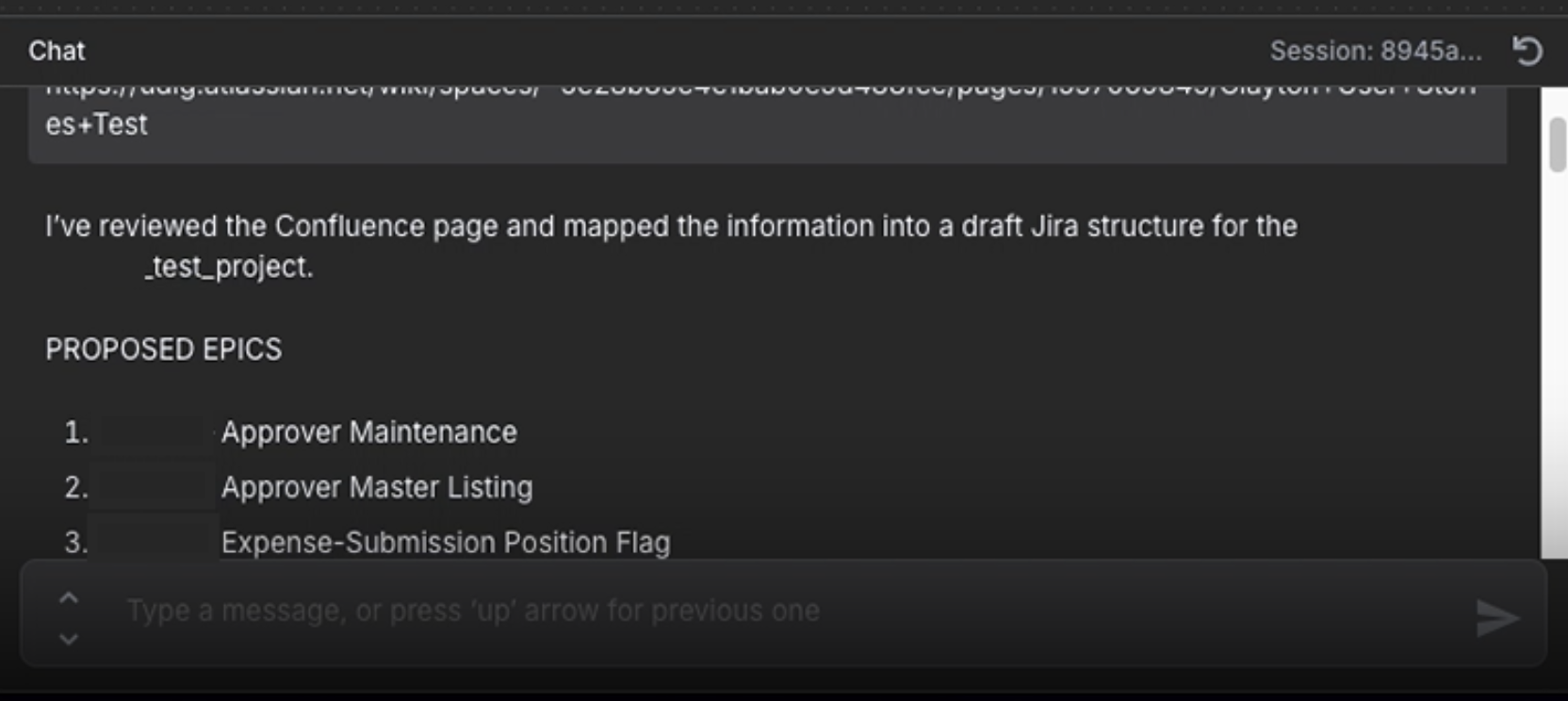Click list number 2 before Approver Master Listing
Image resolution: width=1568 pixels, height=701 pixels.
(x=75, y=487)
